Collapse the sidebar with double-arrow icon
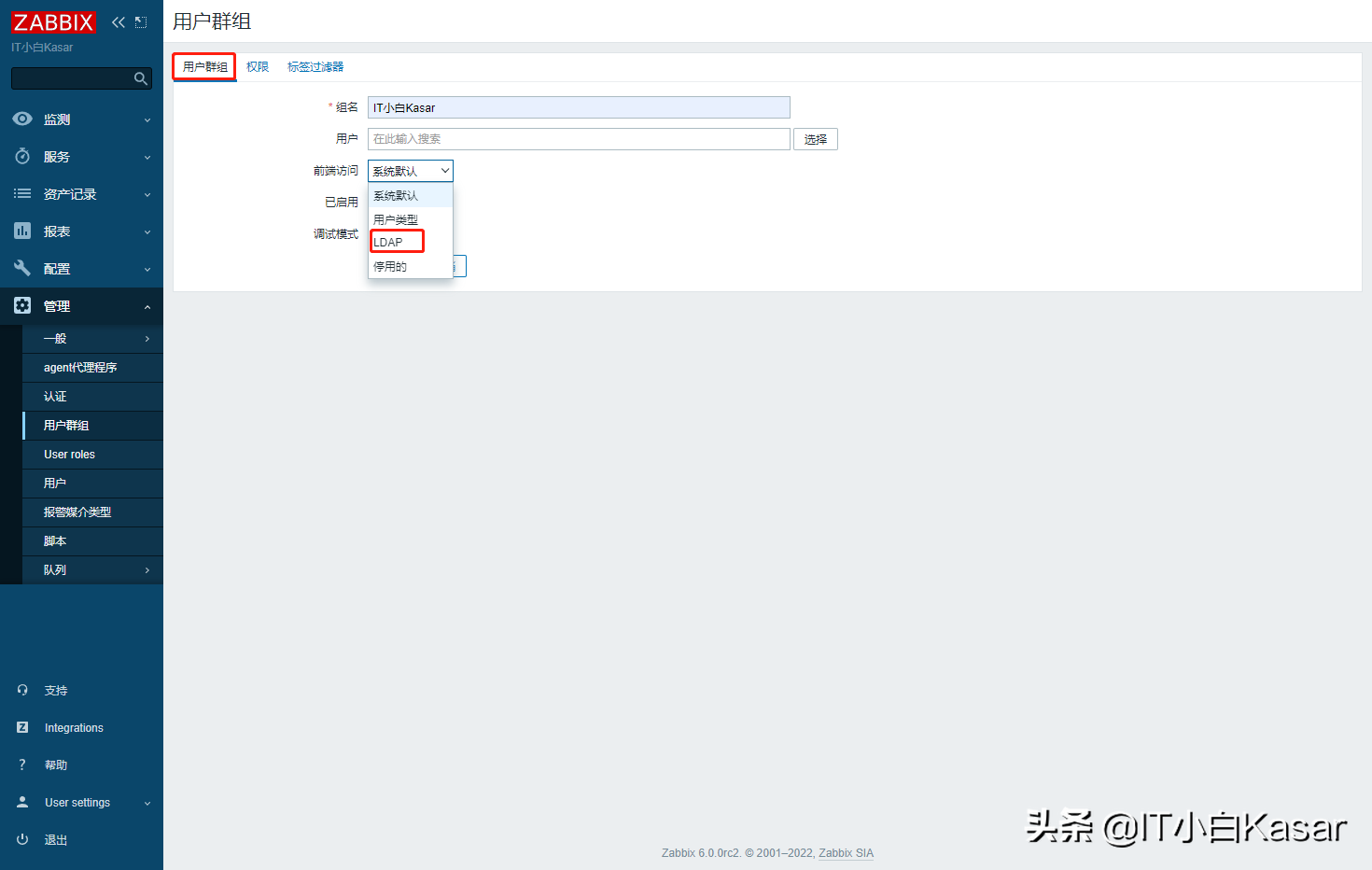1372x870 pixels. click(x=119, y=21)
